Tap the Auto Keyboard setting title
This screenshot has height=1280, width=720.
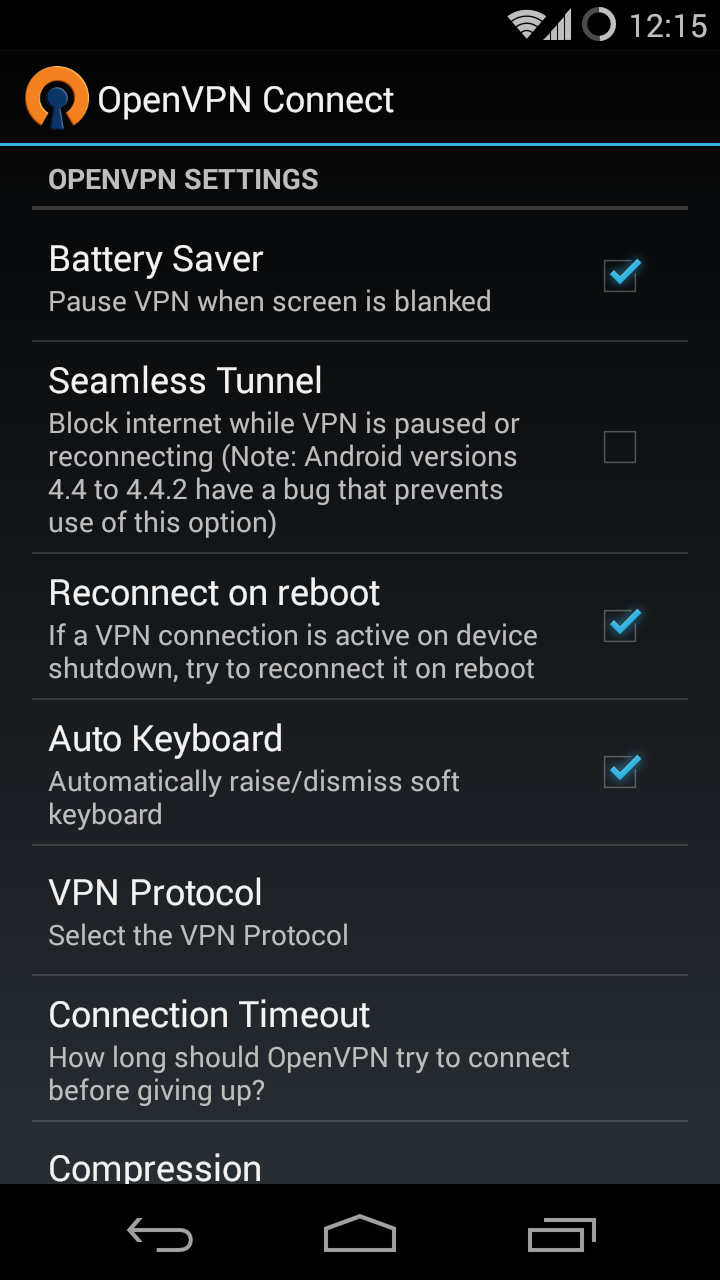pos(166,739)
